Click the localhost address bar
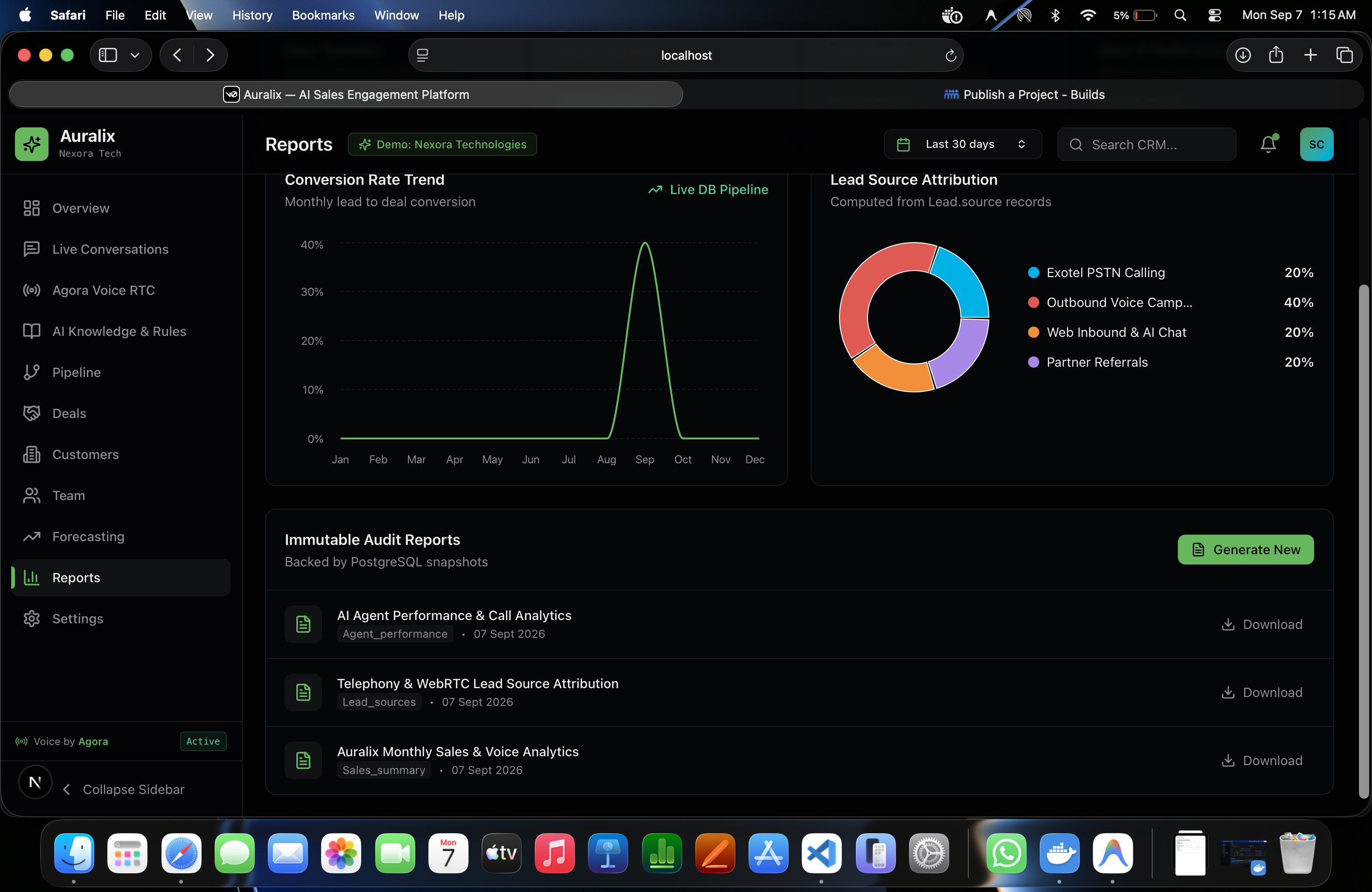The width and height of the screenshot is (1372, 892). pos(686,56)
